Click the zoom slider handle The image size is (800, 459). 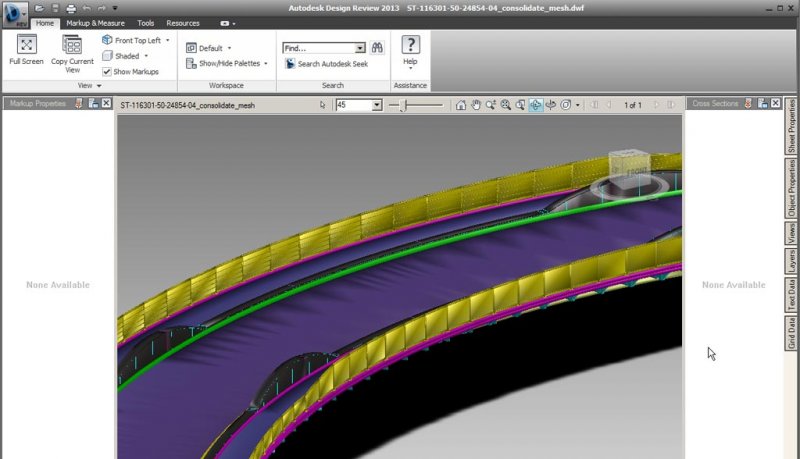pos(403,104)
